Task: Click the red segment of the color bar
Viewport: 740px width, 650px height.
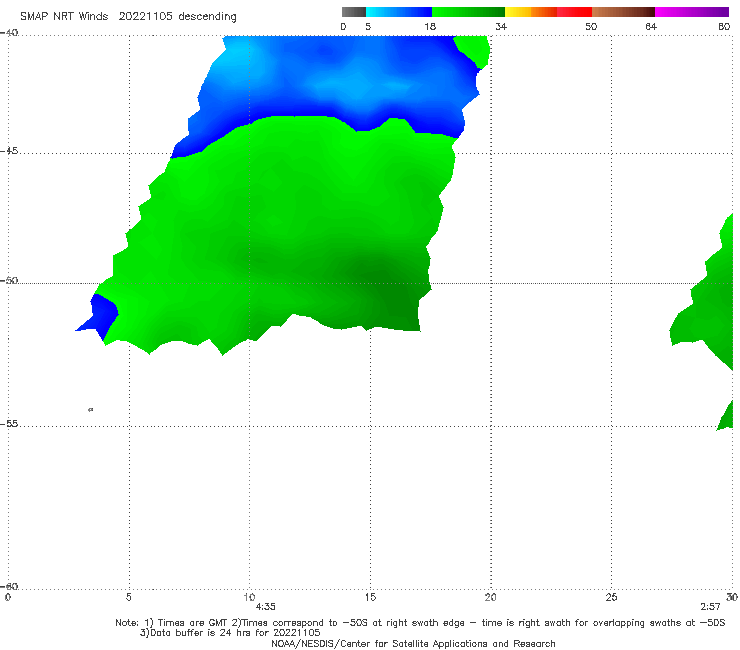Action: (574, 12)
